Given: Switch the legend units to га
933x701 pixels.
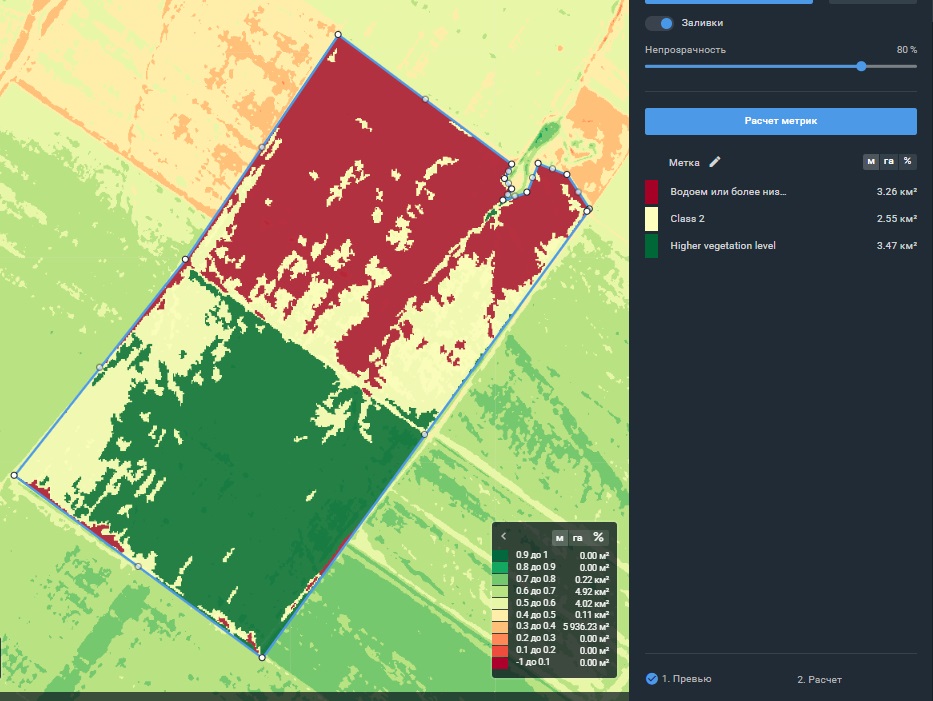Looking at the screenshot, I should [577, 538].
